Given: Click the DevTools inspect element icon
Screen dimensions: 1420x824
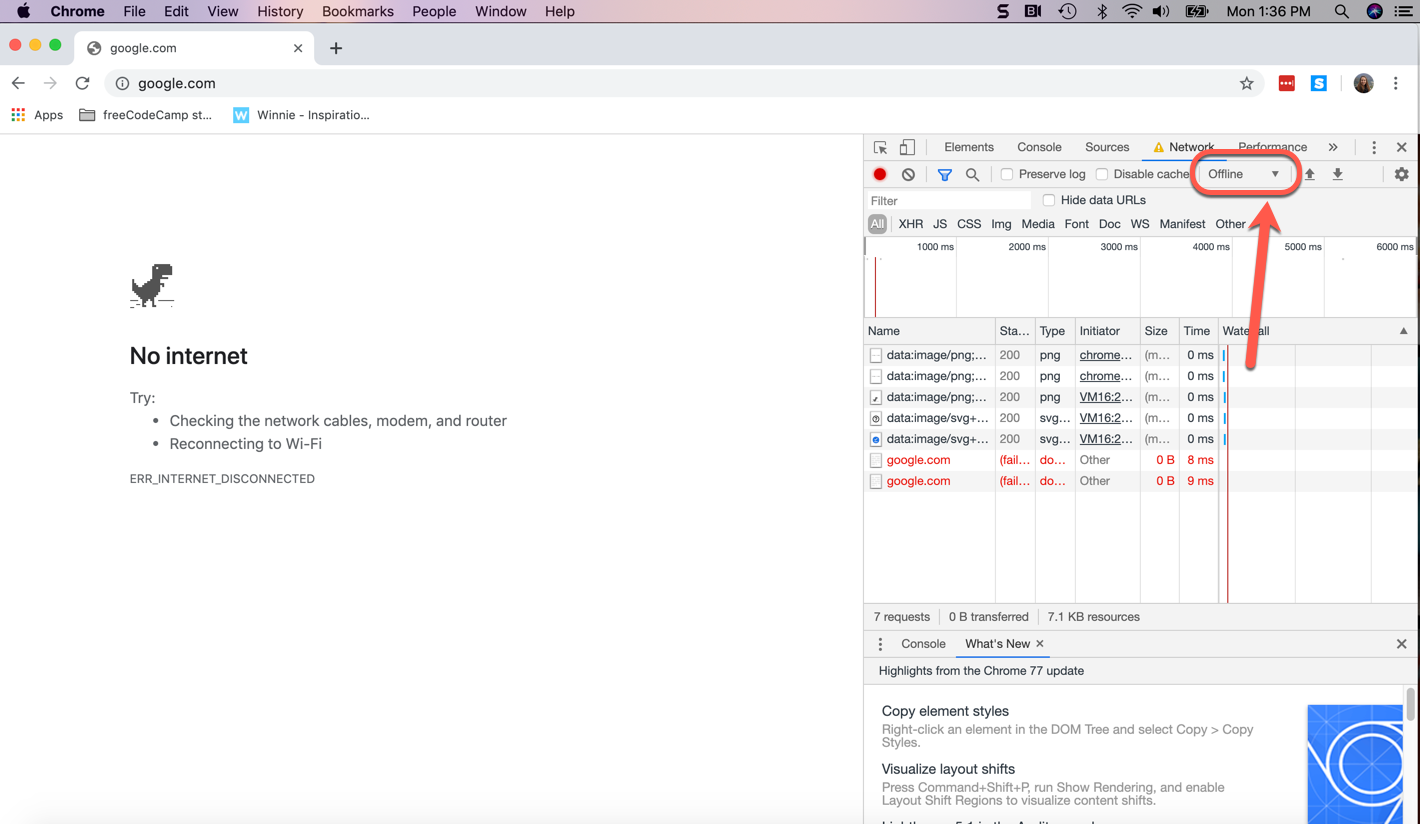Looking at the screenshot, I should (x=880, y=147).
